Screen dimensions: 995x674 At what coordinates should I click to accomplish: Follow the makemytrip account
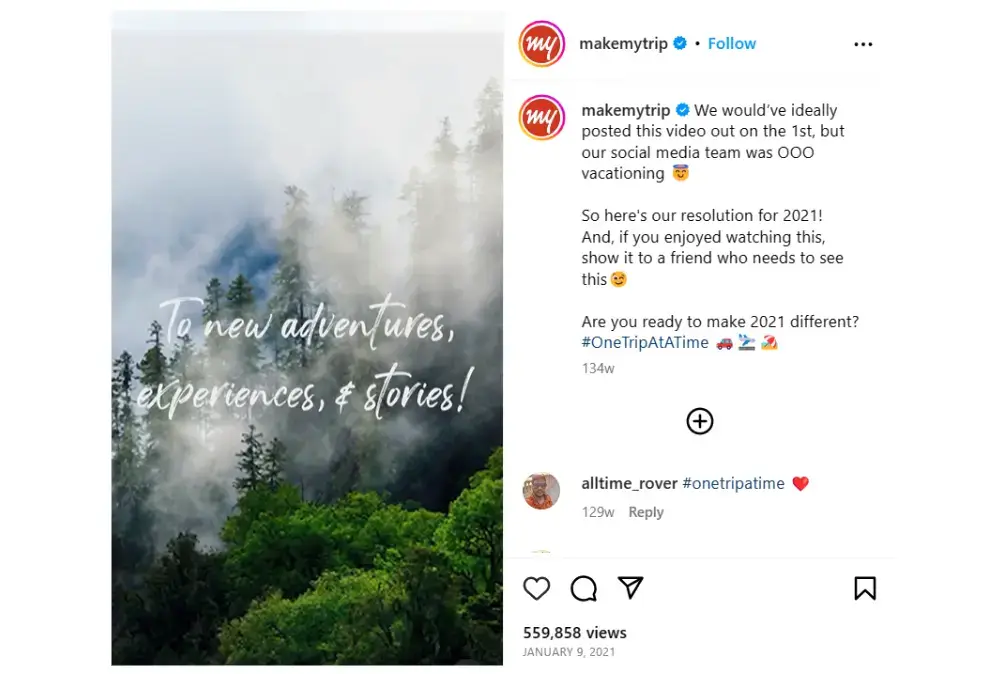(732, 43)
